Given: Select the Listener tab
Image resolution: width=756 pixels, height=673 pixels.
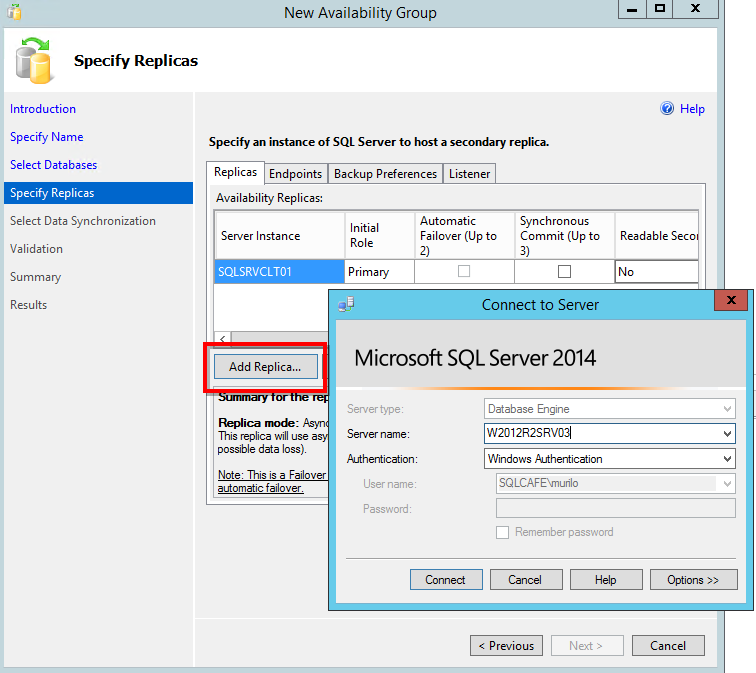Looking at the screenshot, I should pyautogui.click(x=469, y=174).
